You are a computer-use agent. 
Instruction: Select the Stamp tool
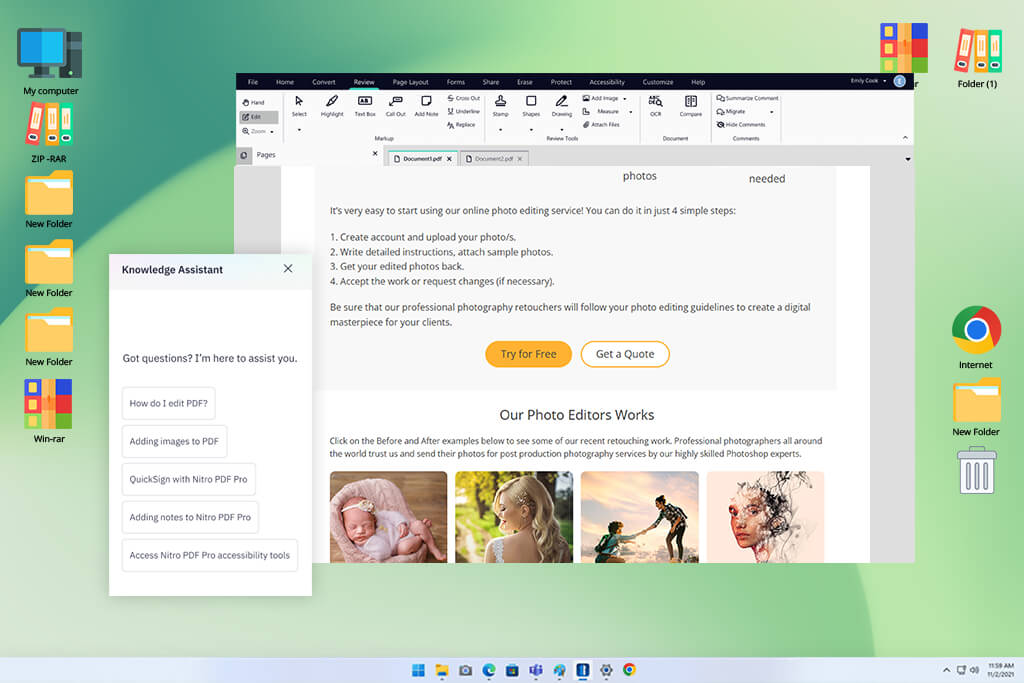(500, 105)
